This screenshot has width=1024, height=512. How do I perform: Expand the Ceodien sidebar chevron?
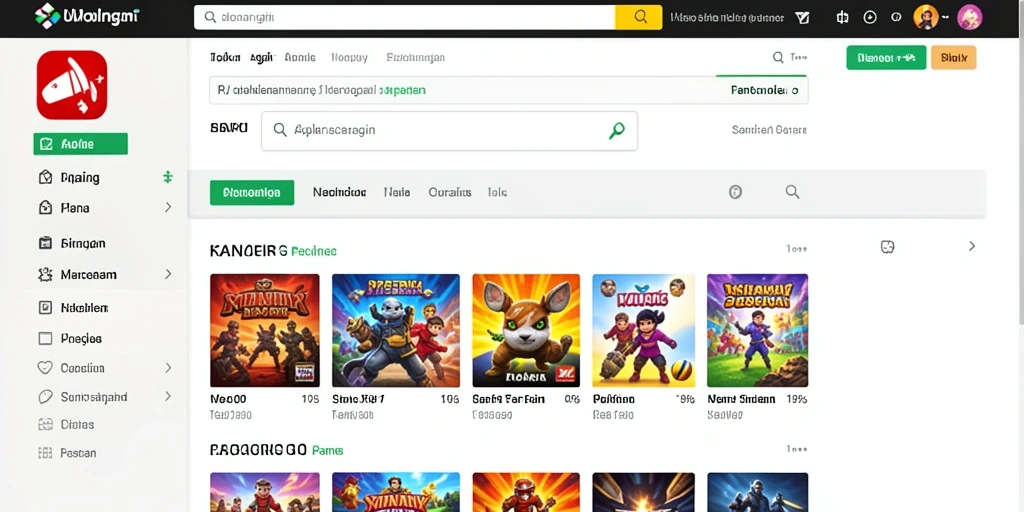tap(168, 368)
